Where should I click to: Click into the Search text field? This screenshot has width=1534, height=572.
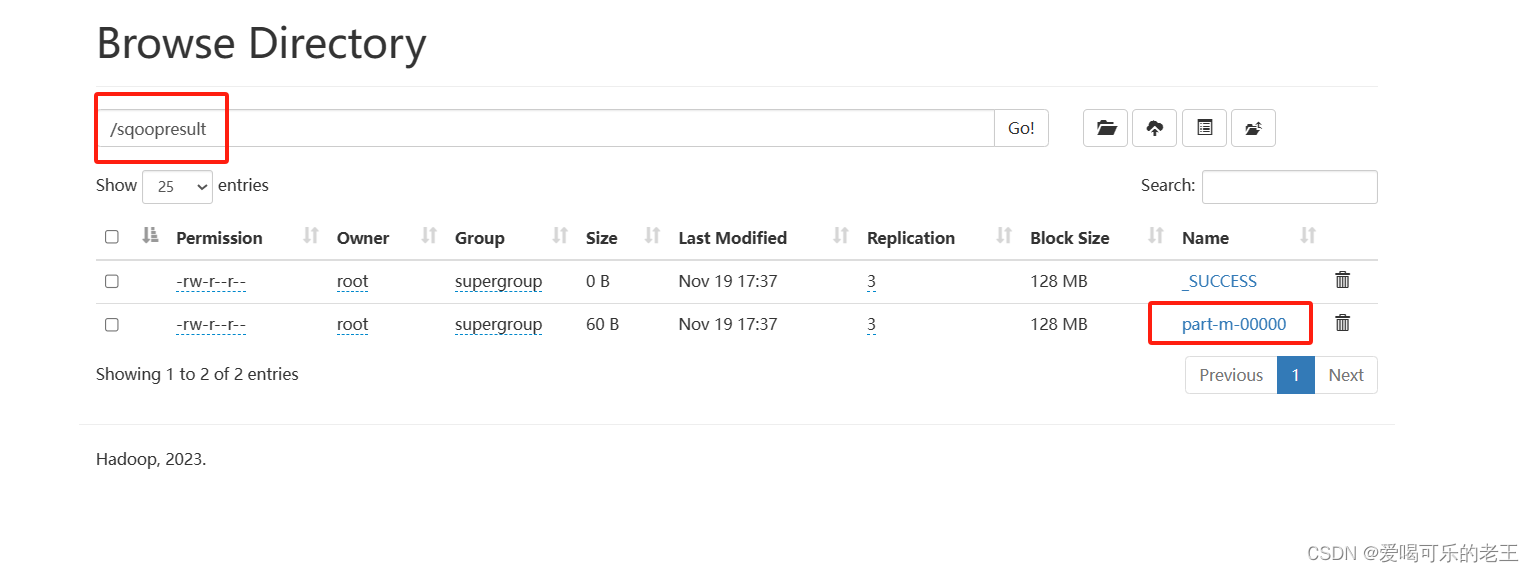(x=1290, y=187)
